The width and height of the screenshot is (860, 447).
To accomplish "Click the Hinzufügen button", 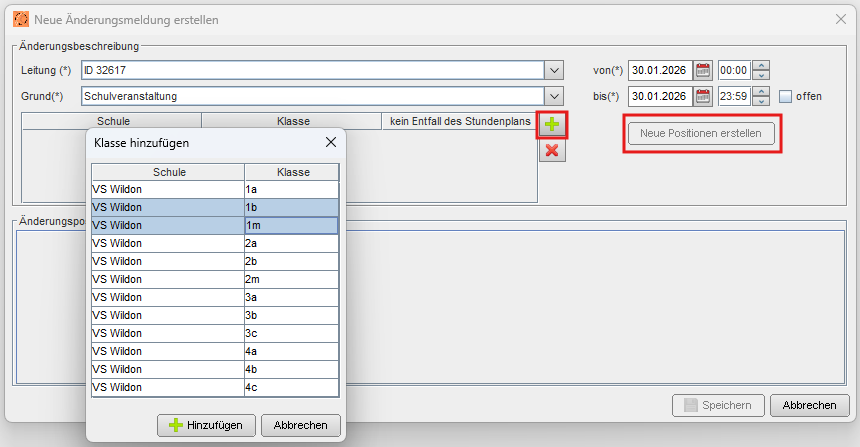I will click(206, 425).
